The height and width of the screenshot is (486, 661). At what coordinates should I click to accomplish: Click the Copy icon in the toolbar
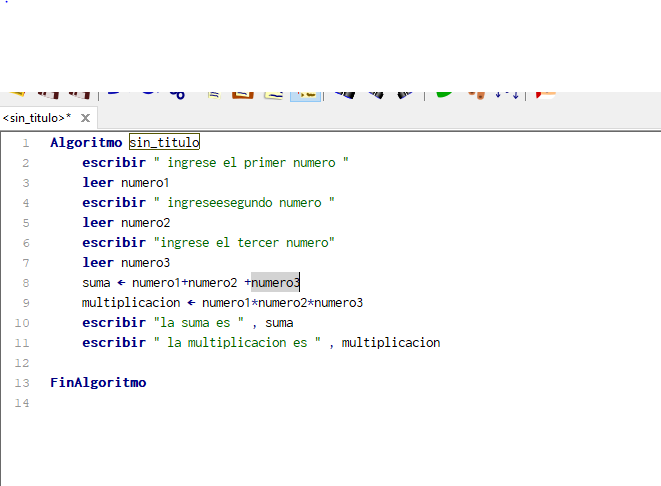pyautogui.click(x=212, y=94)
